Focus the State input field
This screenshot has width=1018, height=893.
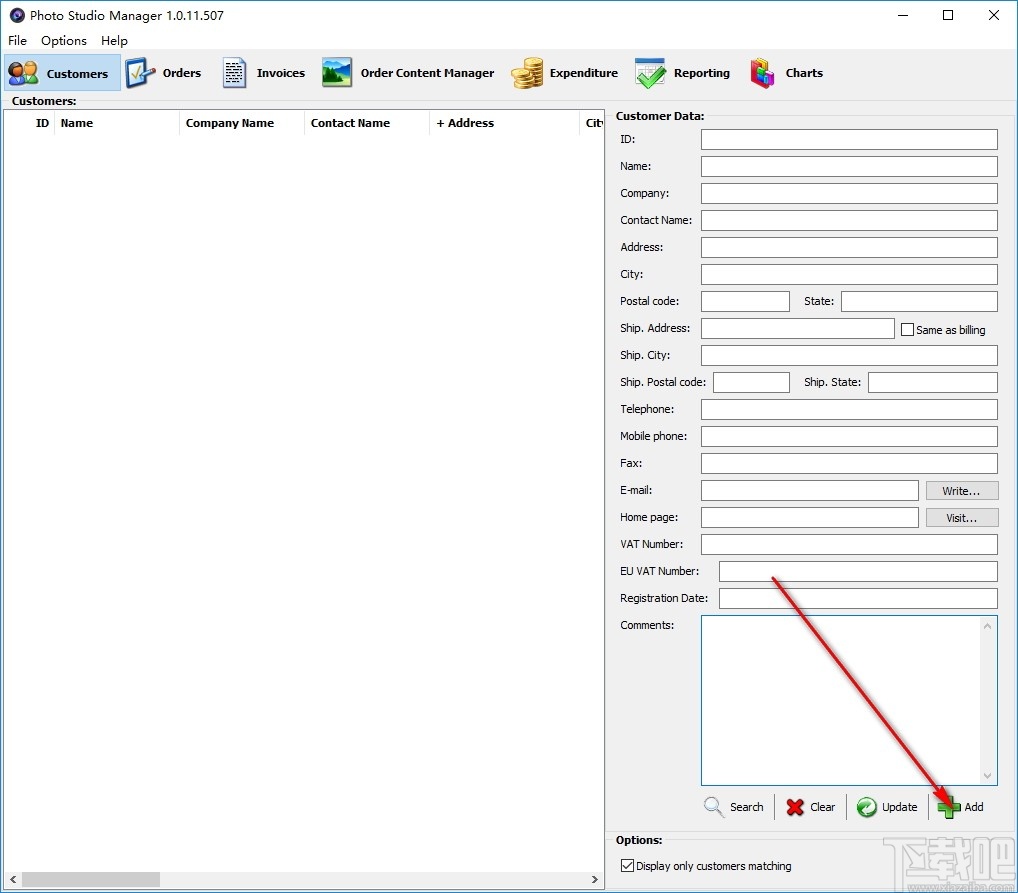[919, 301]
